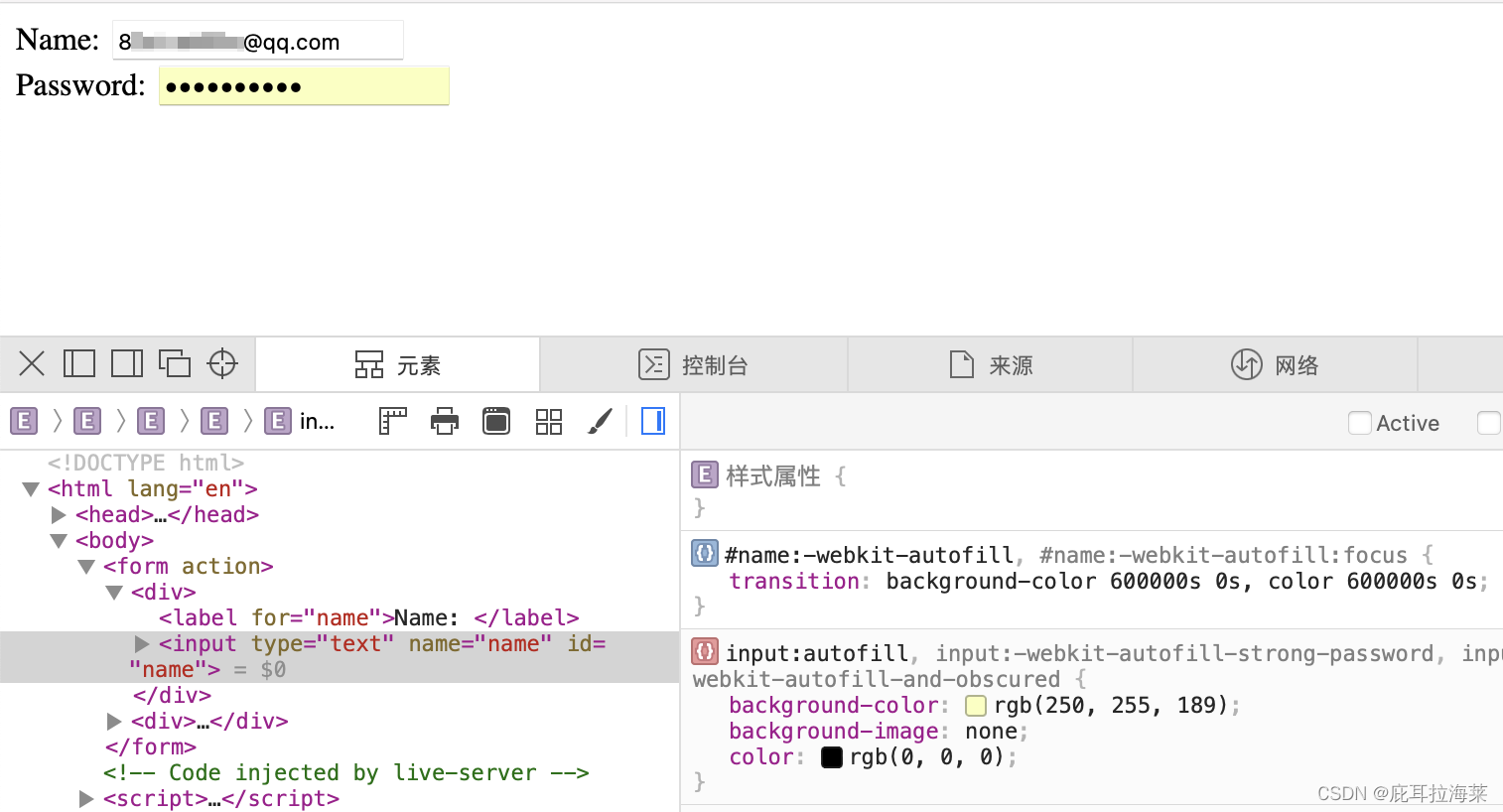Click the second E breadcrumb element icon
This screenshot has width=1503, height=812.
pos(87,421)
